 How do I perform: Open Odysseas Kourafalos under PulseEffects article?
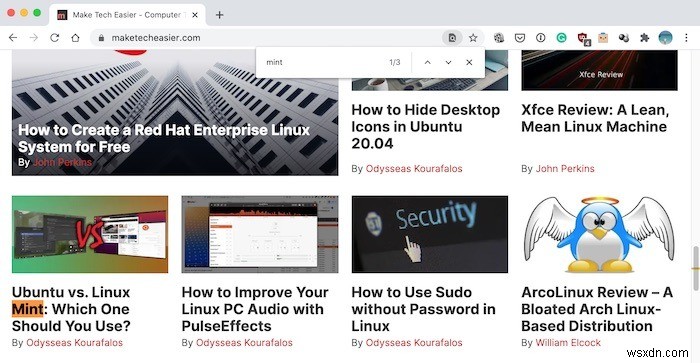coord(244,343)
